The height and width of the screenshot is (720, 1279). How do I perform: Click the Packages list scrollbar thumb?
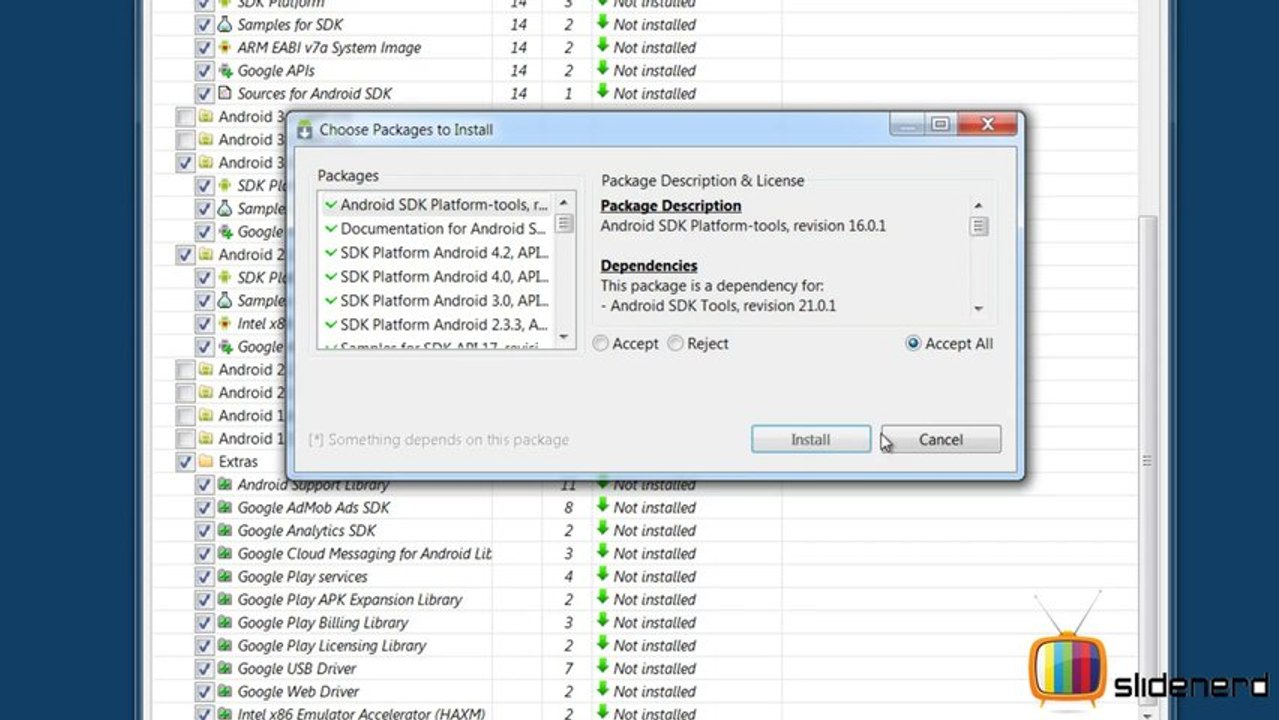pos(564,223)
